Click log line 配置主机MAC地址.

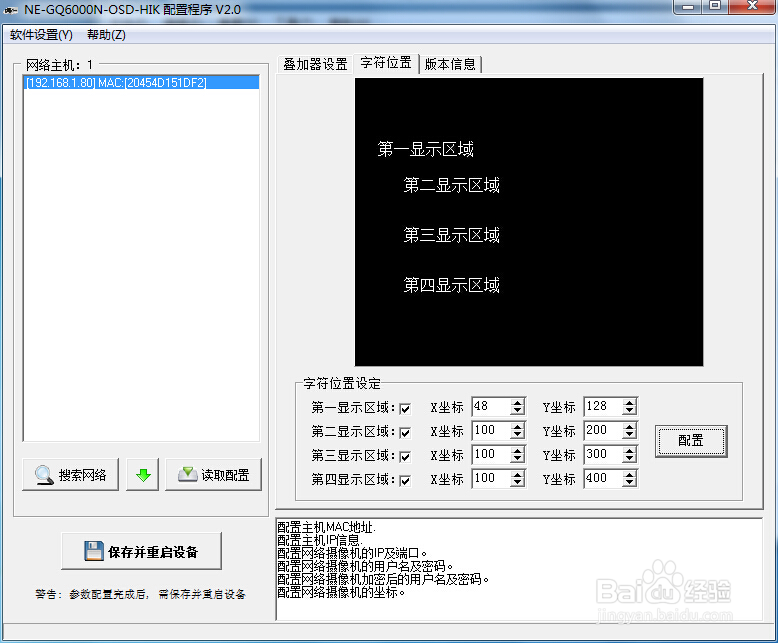(326, 527)
